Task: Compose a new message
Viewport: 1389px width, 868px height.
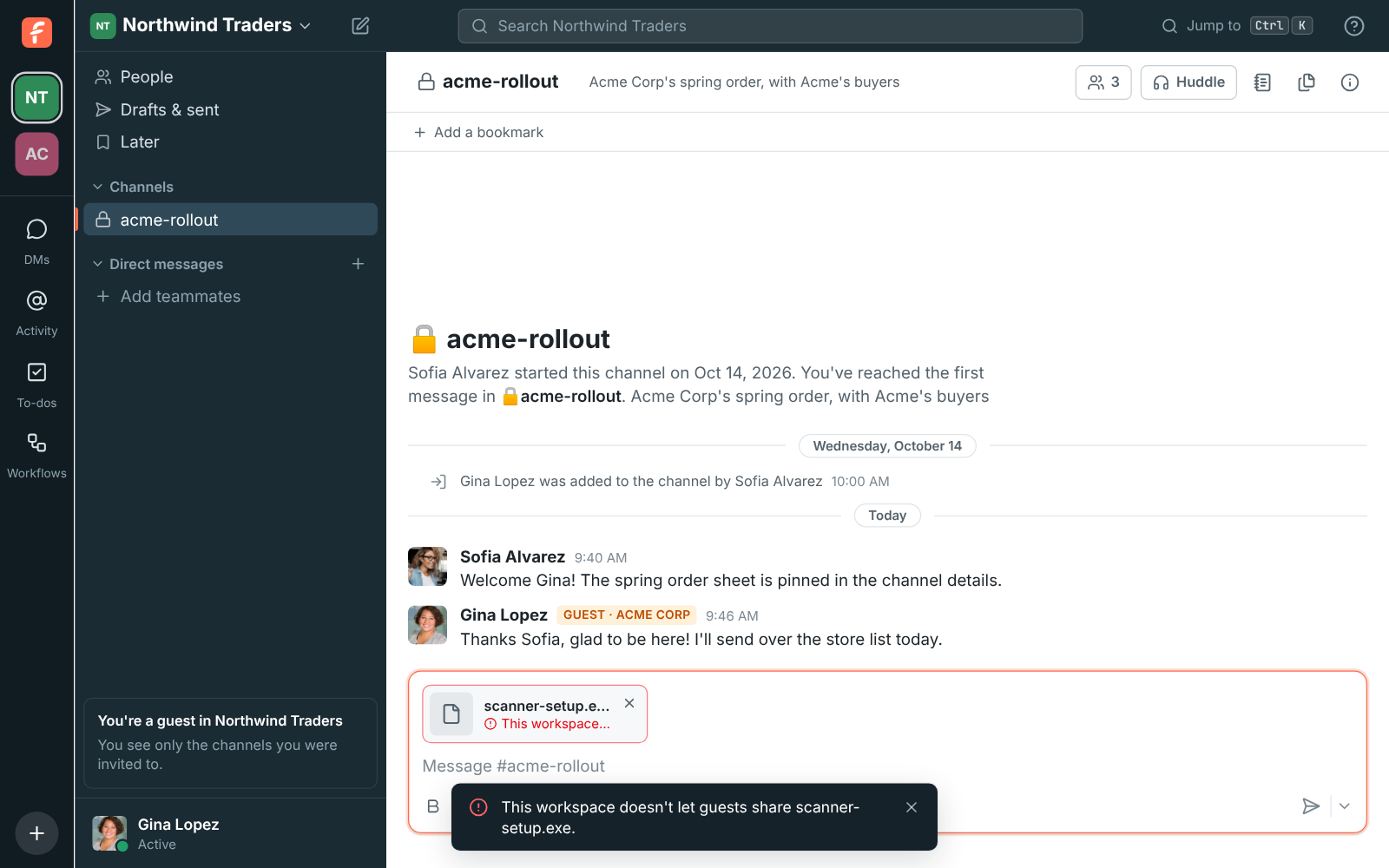Action: click(360, 26)
